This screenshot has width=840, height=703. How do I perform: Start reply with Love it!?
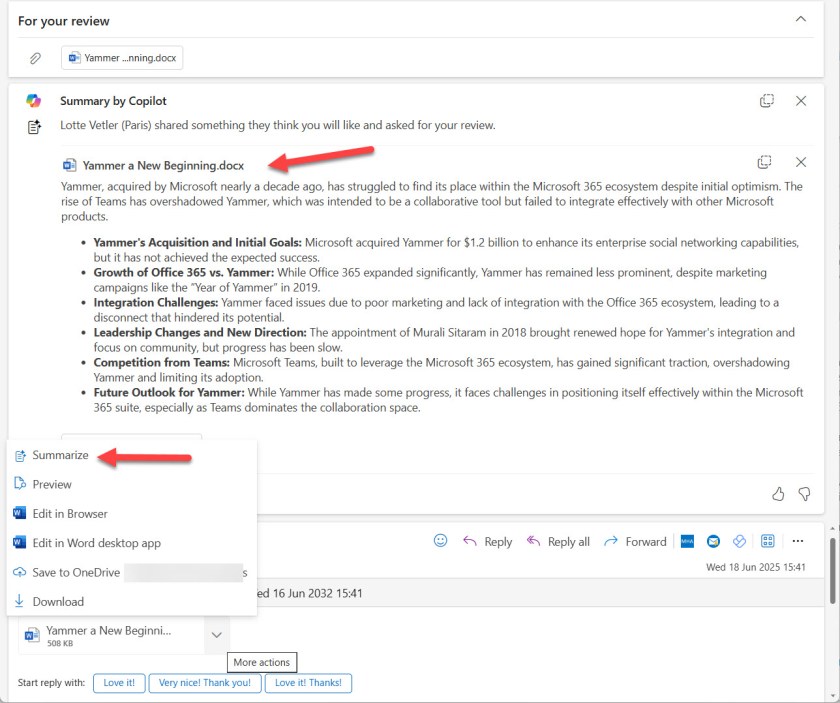[119, 683]
